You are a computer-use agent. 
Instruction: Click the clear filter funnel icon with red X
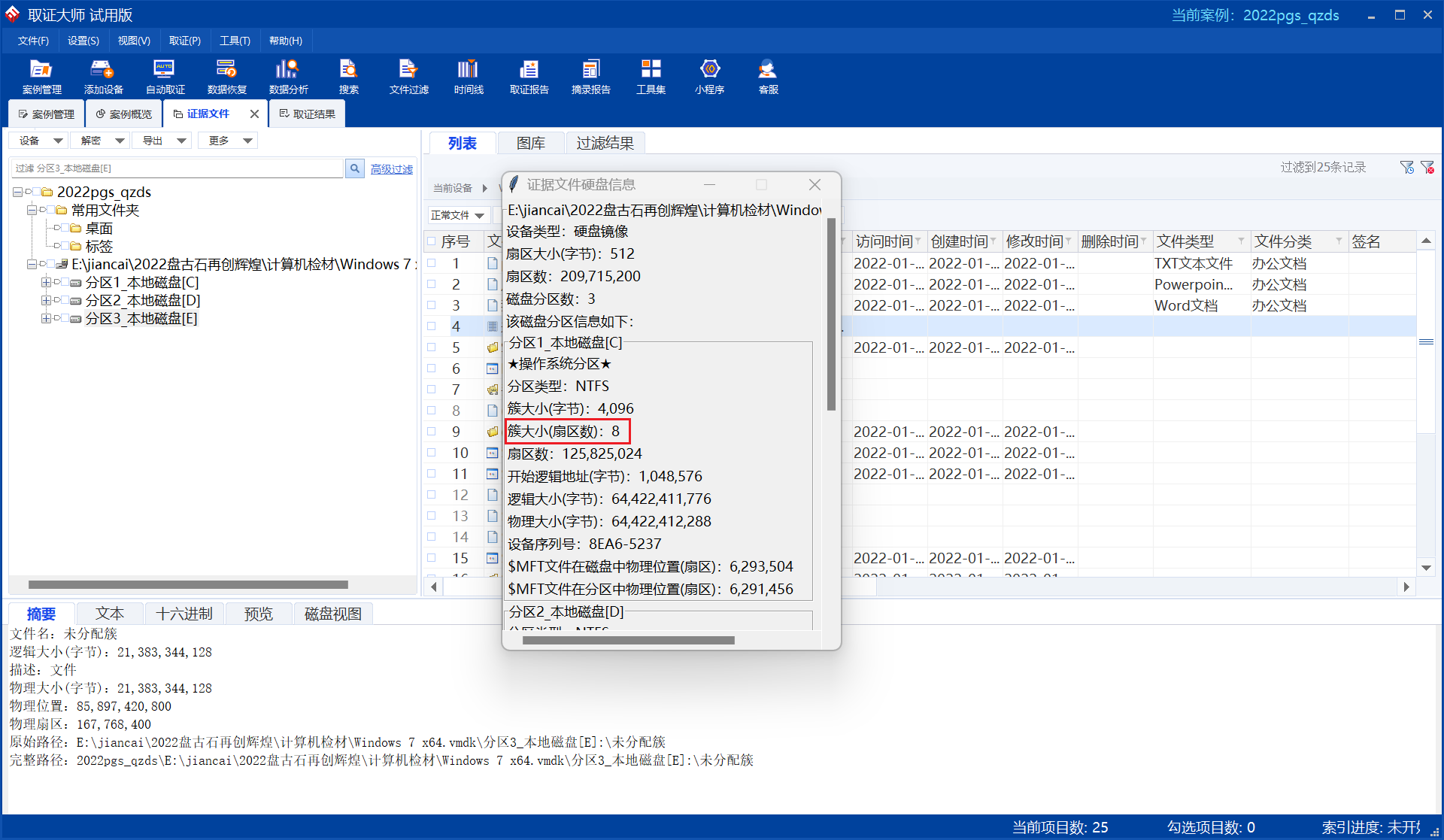[1427, 167]
